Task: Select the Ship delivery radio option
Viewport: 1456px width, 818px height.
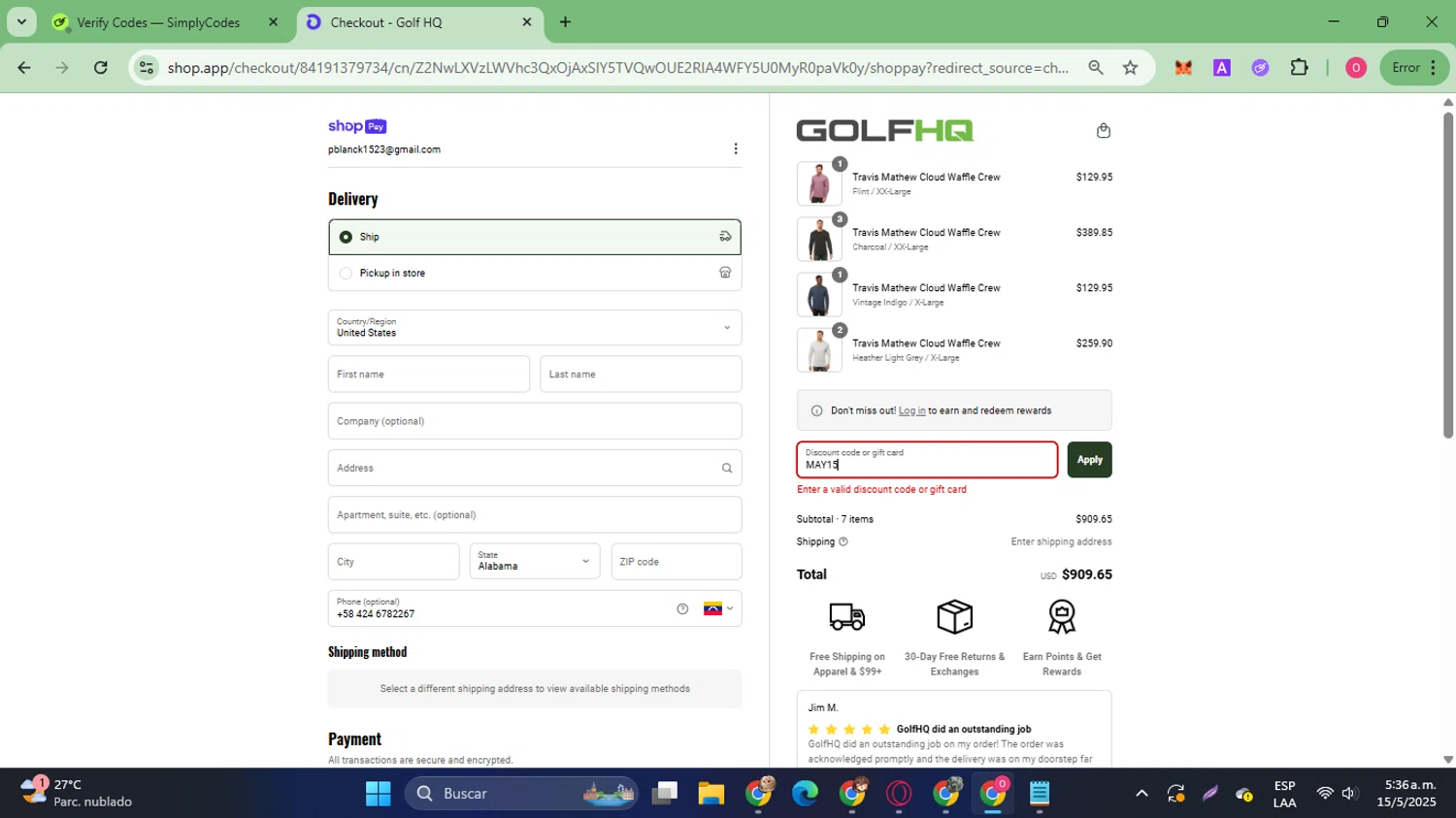Action: click(x=346, y=237)
